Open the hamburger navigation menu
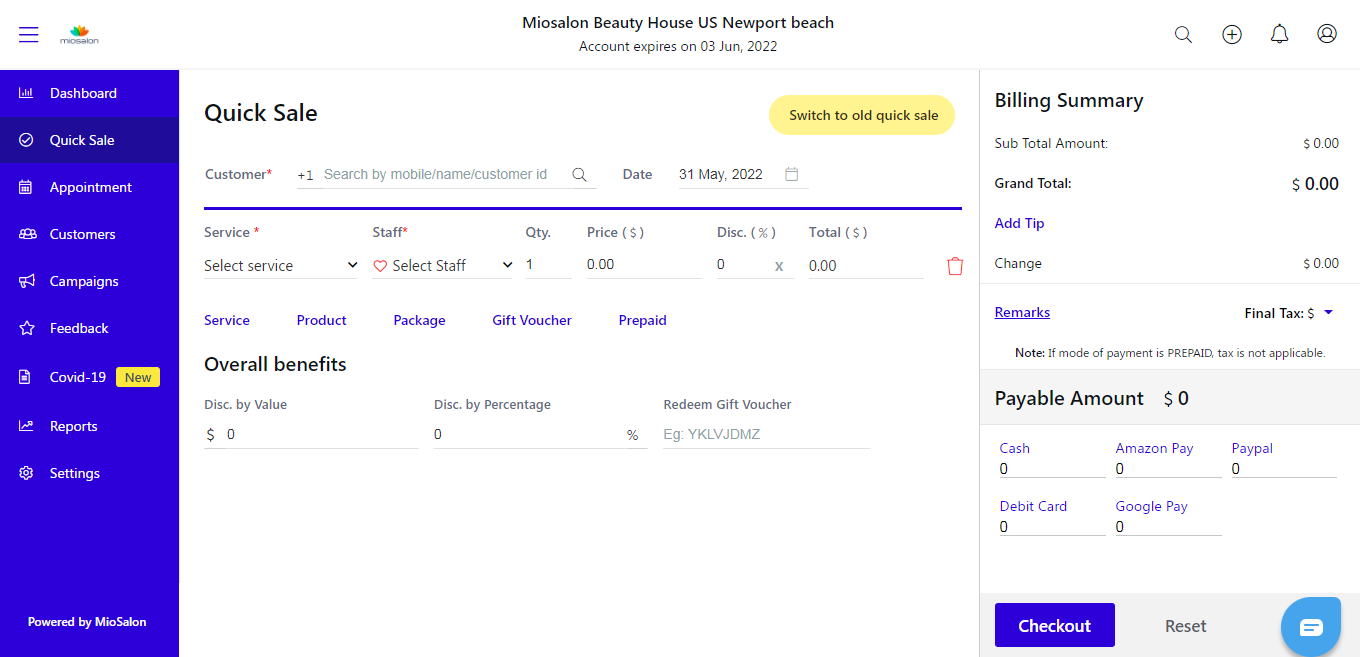 click(x=29, y=34)
